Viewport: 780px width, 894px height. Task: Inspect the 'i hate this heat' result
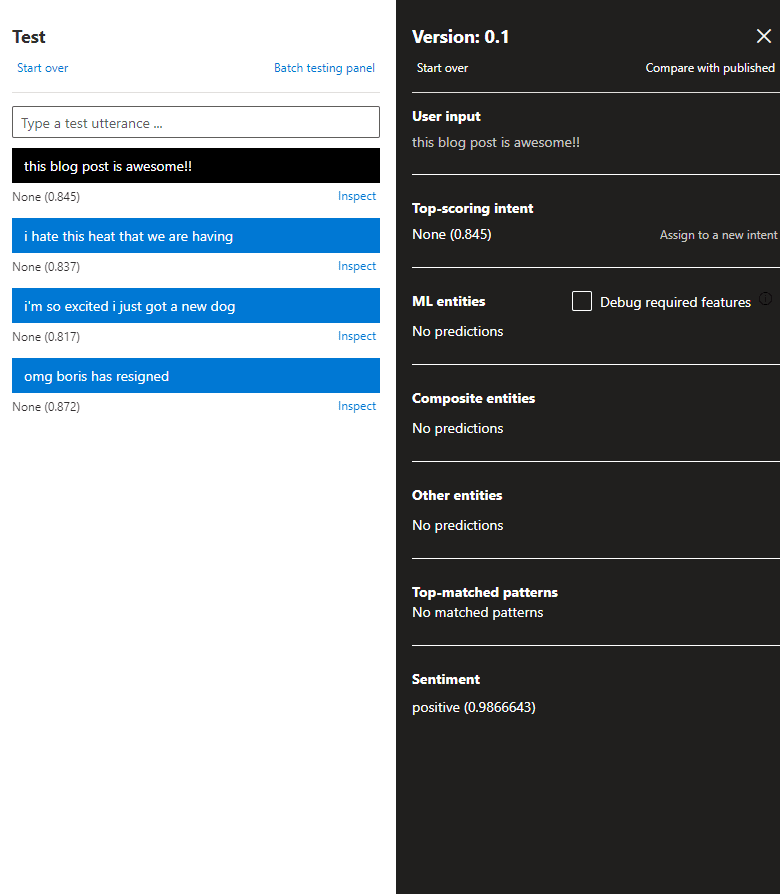pos(357,266)
